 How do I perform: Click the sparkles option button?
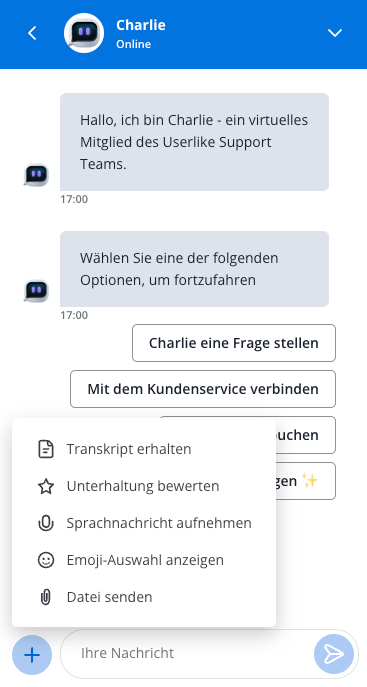[306, 481]
